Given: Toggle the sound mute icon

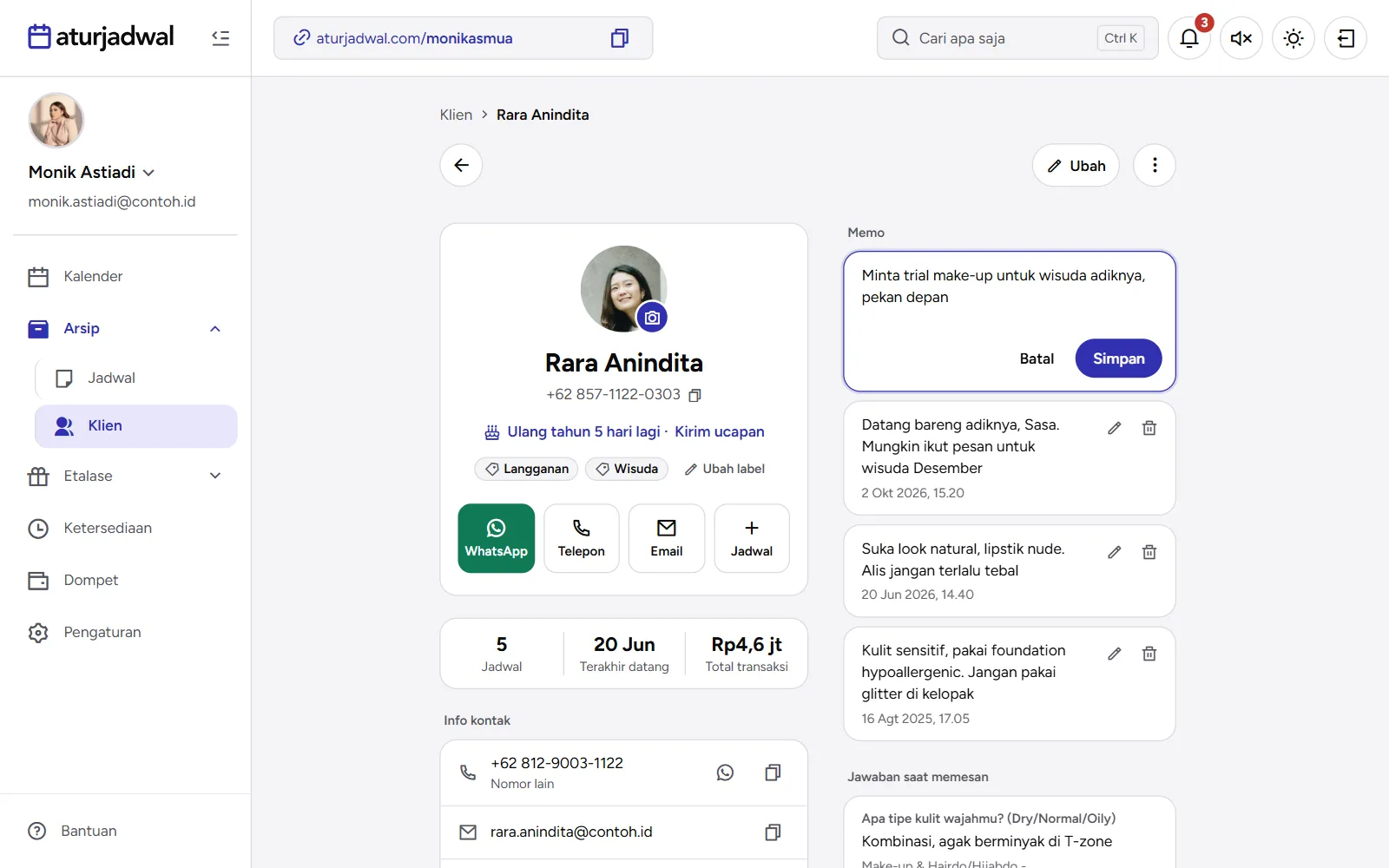Looking at the screenshot, I should click(1241, 38).
